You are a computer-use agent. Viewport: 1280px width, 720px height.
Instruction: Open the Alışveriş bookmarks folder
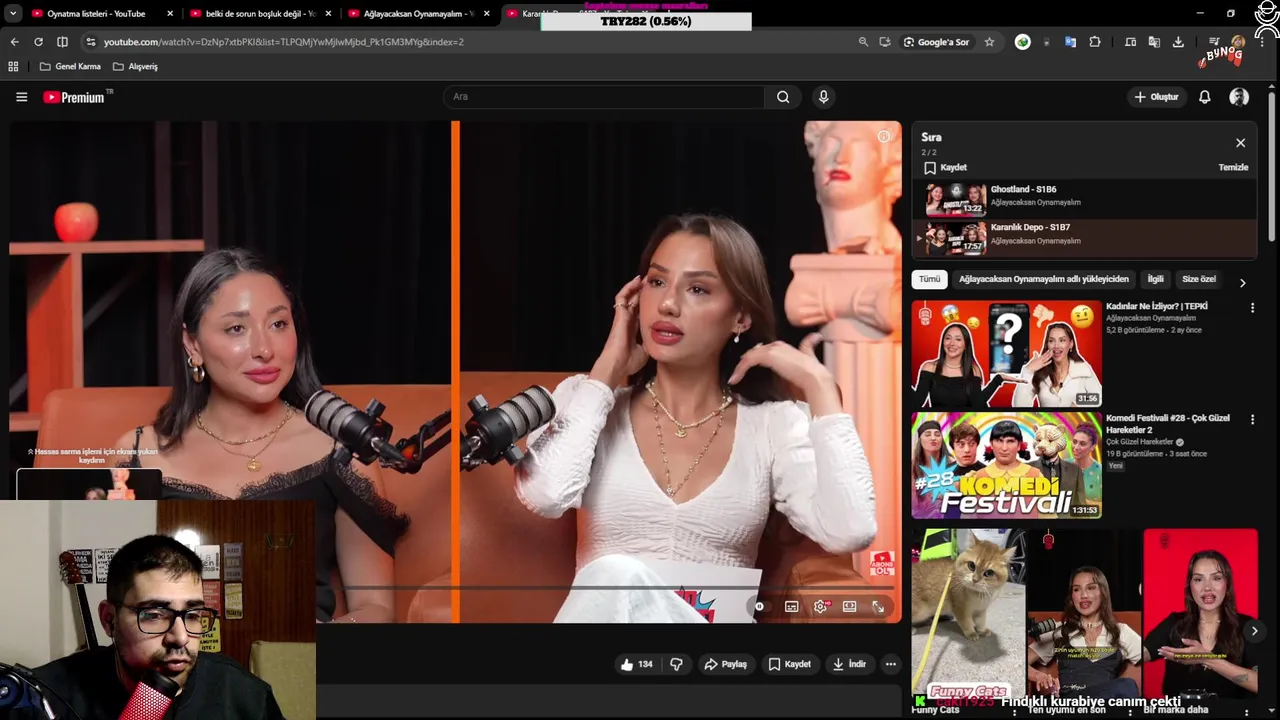[135, 66]
